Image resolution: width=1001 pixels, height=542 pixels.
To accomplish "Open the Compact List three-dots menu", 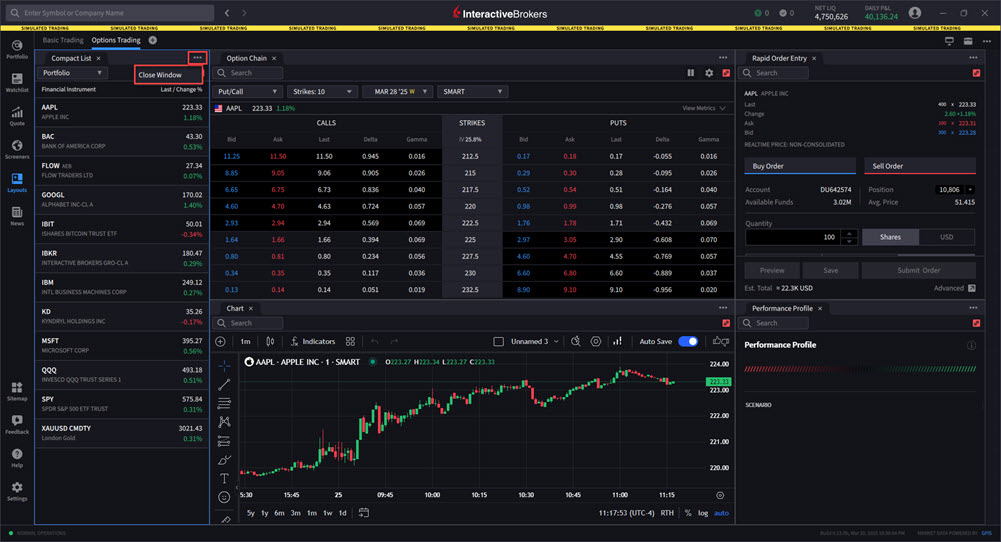I will 197,58.
